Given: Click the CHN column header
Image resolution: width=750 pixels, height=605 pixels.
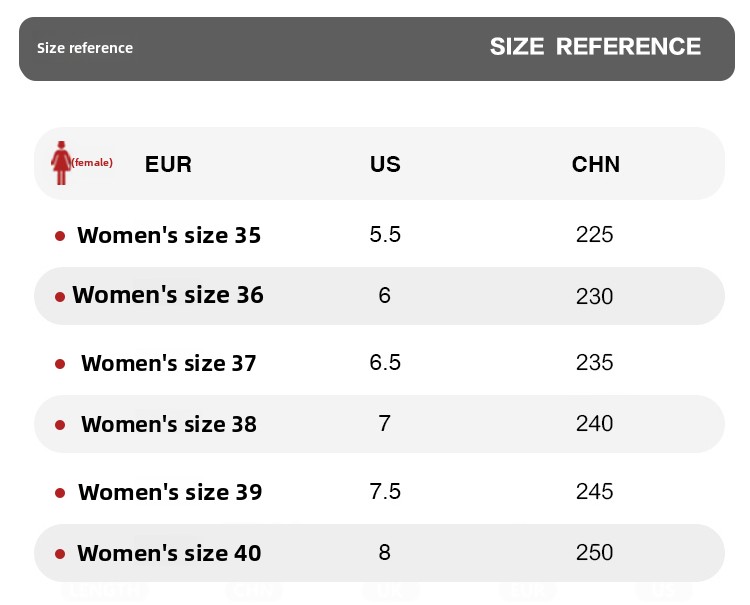Looking at the screenshot, I should click(x=596, y=164).
